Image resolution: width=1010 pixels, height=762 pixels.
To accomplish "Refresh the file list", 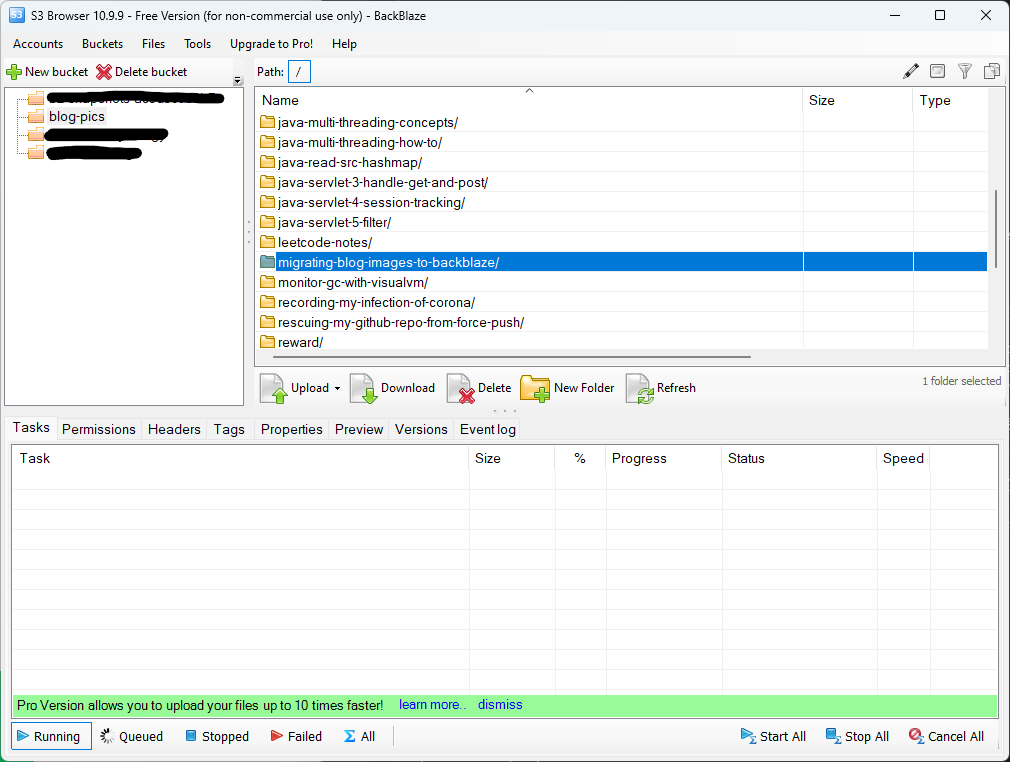I will [x=640, y=388].
